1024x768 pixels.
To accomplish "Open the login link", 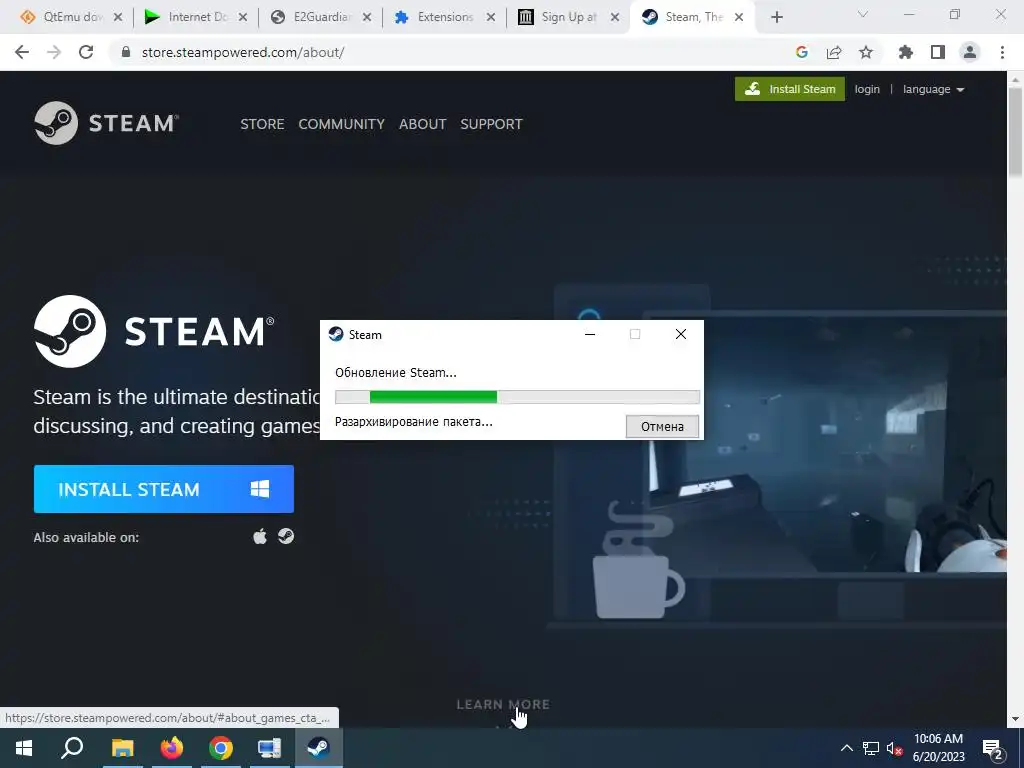I will [867, 89].
